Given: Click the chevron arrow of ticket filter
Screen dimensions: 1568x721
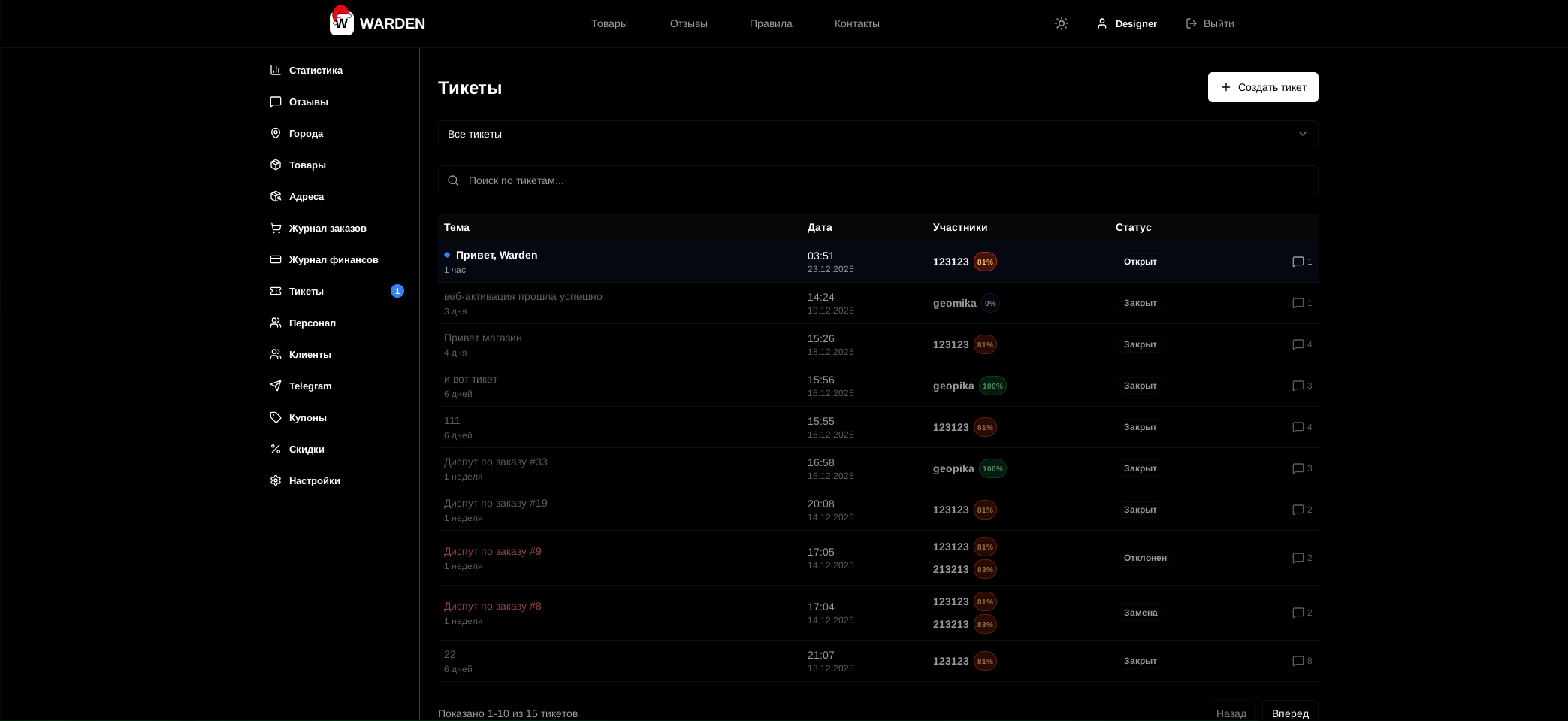Looking at the screenshot, I should click(x=1302, y=134).
